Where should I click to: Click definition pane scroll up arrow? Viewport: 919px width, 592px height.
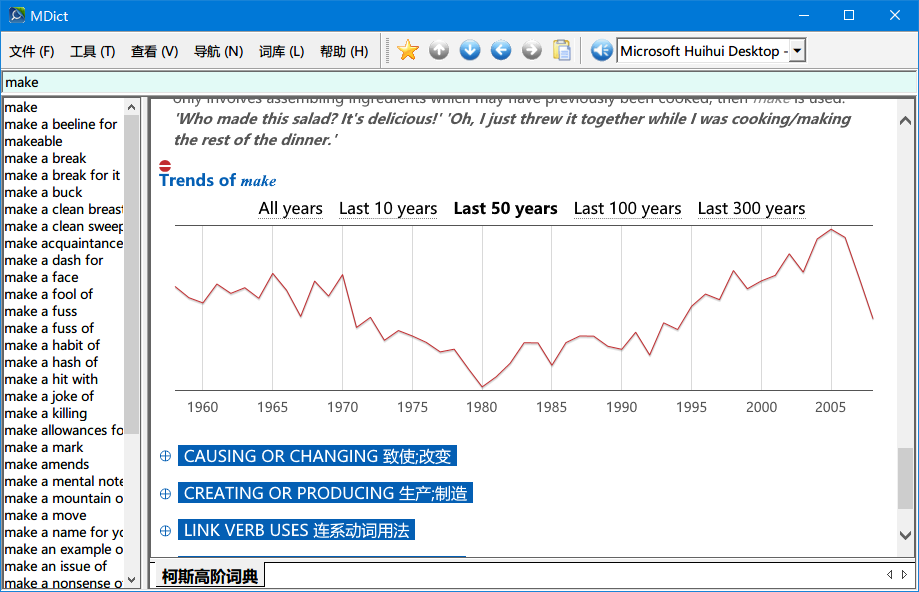point(906,121)
